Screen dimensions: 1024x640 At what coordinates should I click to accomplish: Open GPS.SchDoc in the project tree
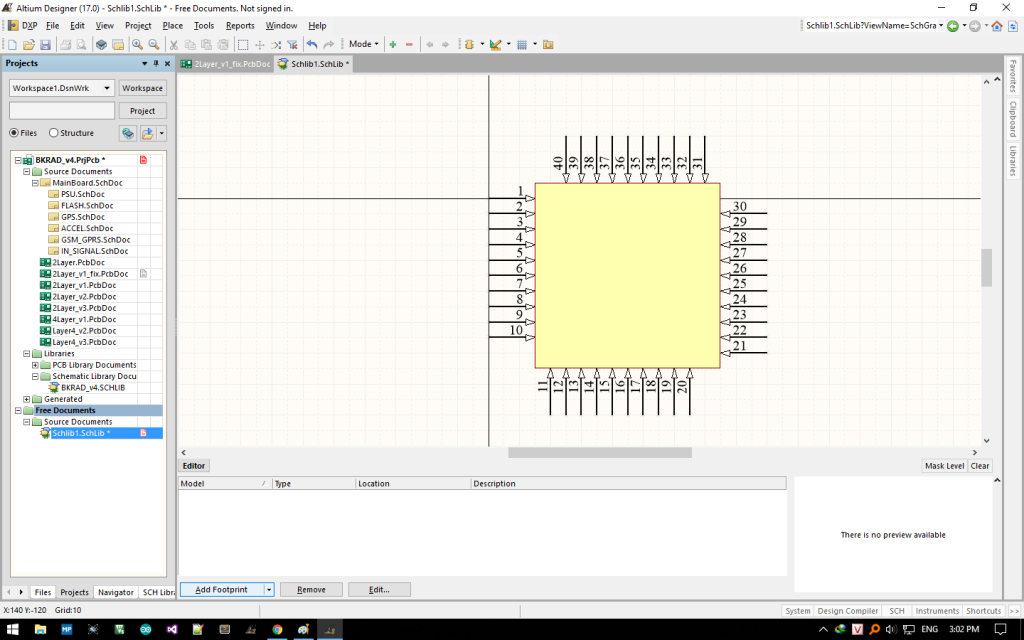click(82, 217)
